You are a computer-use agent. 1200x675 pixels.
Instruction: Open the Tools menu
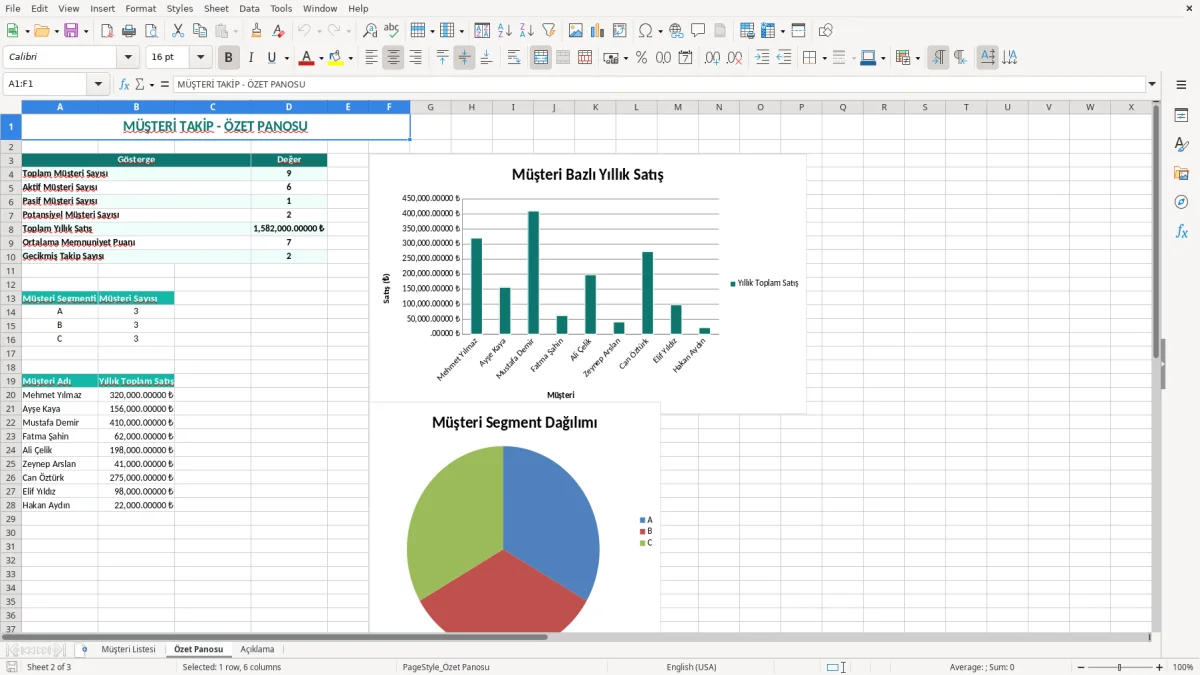281,8
